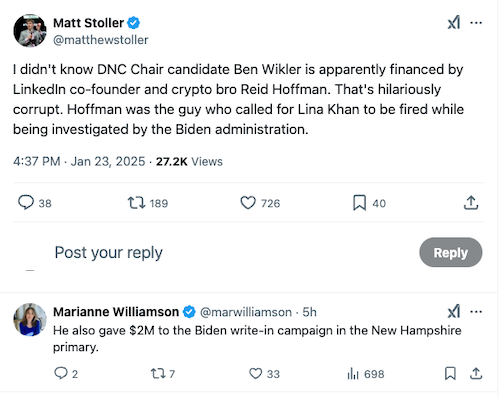Repost the tweet with 189 reposts

(x=136, y=203)
